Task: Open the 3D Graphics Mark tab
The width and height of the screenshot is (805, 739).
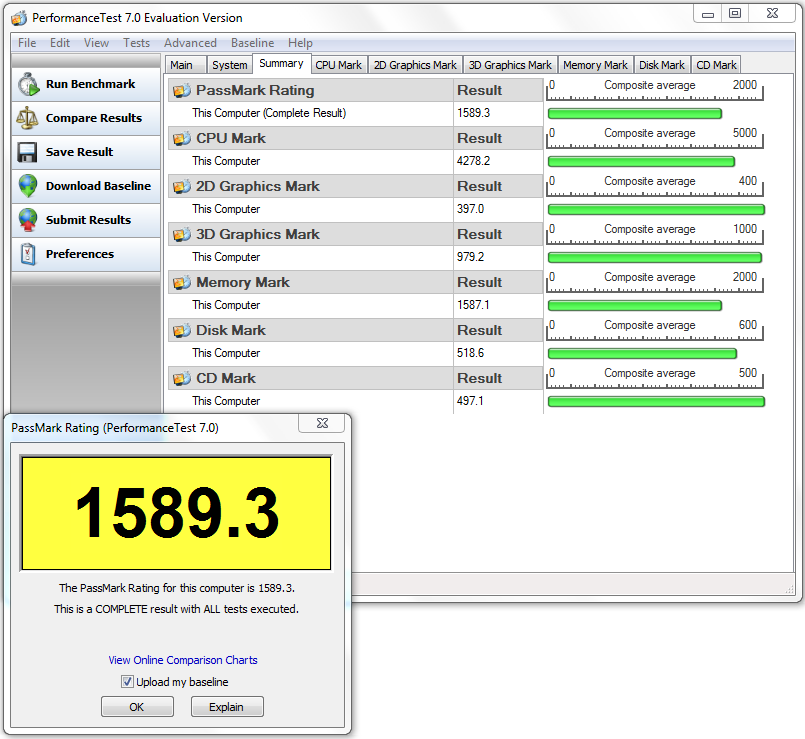Action: (x=510, y=65)
